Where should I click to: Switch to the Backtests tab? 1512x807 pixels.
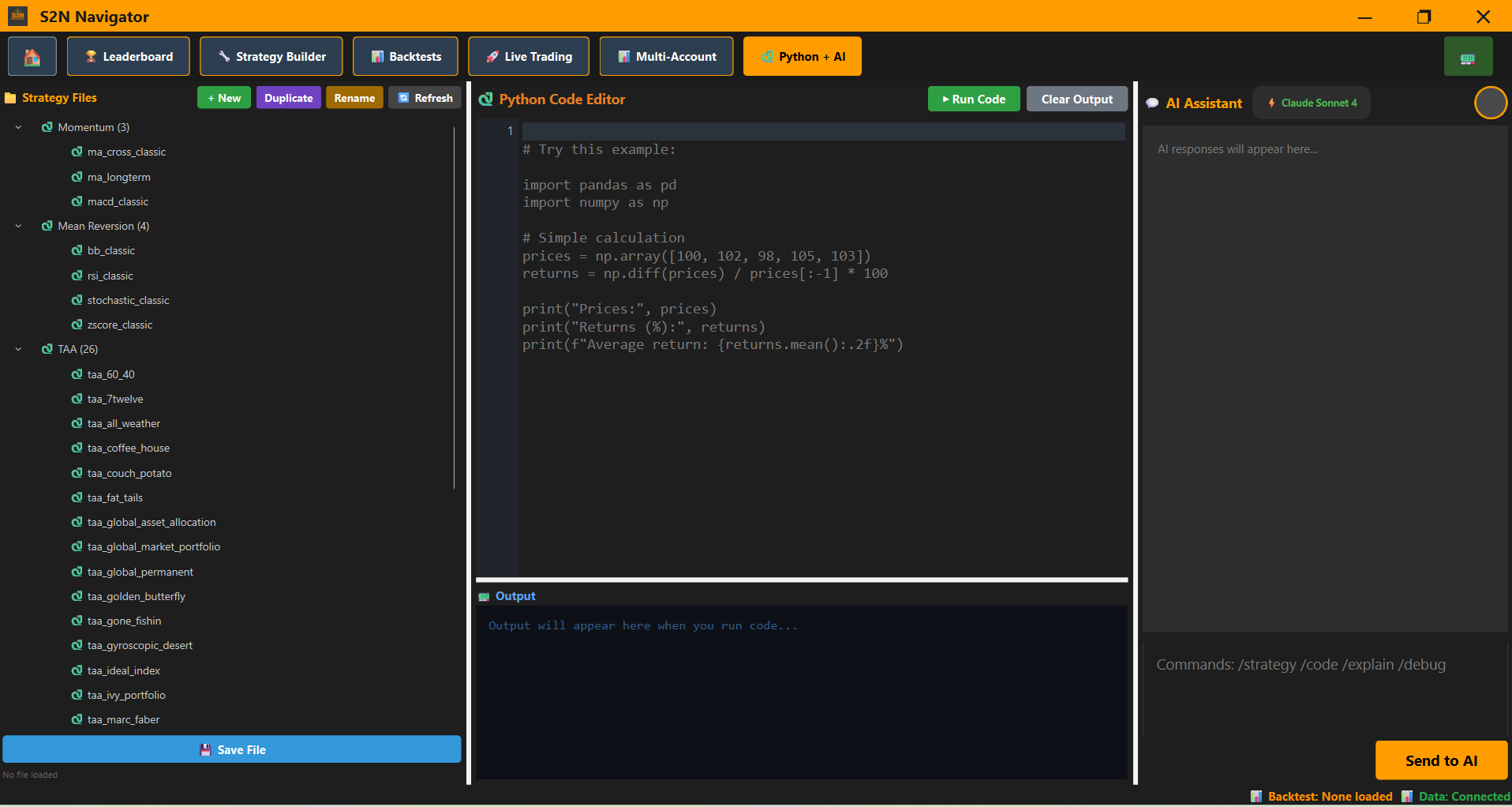coord(406,57)
